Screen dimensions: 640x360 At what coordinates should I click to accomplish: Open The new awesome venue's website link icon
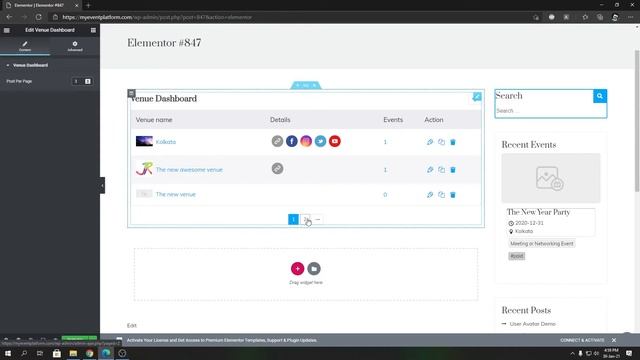tap(277, 169)
